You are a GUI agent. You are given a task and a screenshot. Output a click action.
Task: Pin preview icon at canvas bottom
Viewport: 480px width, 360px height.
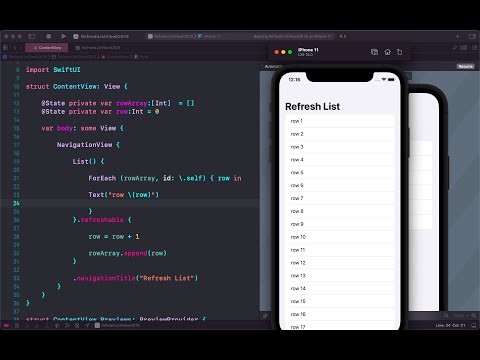(265, 316)
